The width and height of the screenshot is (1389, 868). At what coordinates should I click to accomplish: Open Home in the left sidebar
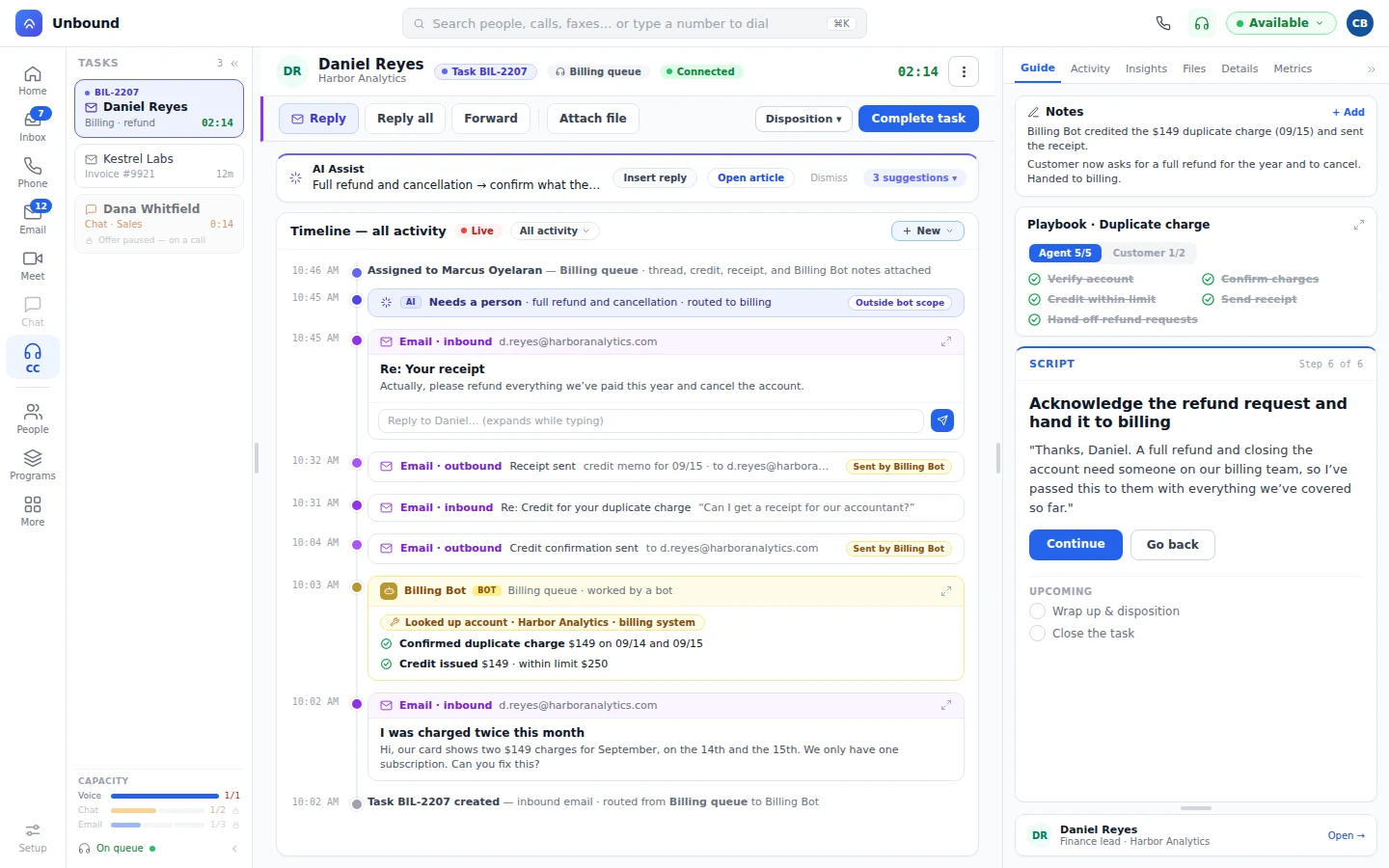click(33, 80)
